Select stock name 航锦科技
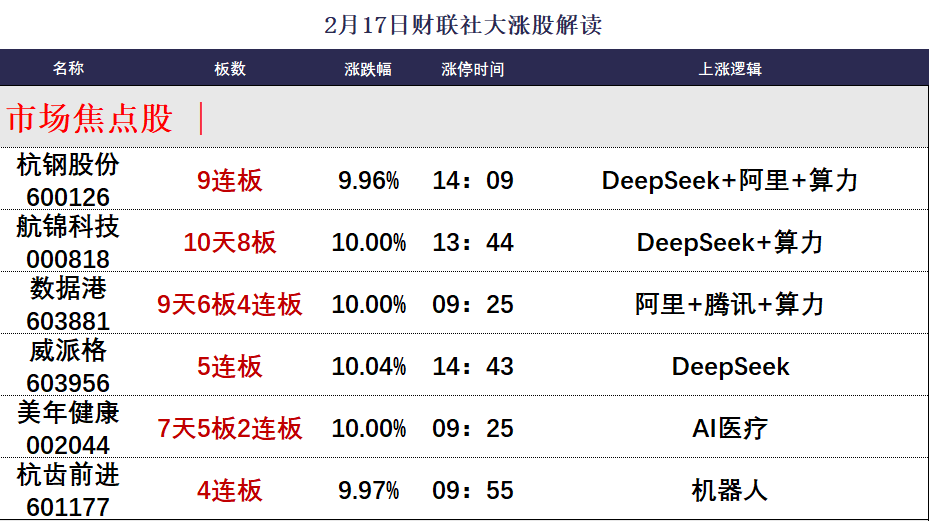 68,227
